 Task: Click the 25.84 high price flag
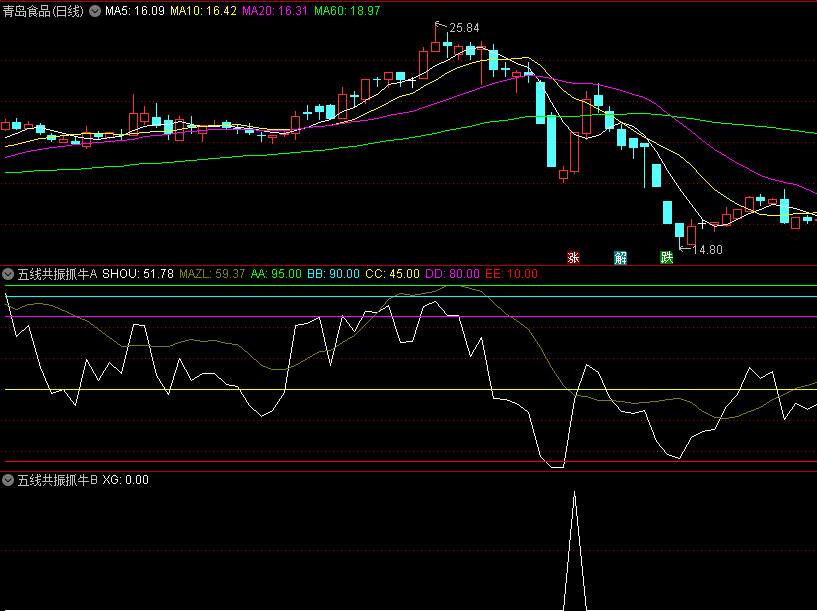click(x=464, y=27)
